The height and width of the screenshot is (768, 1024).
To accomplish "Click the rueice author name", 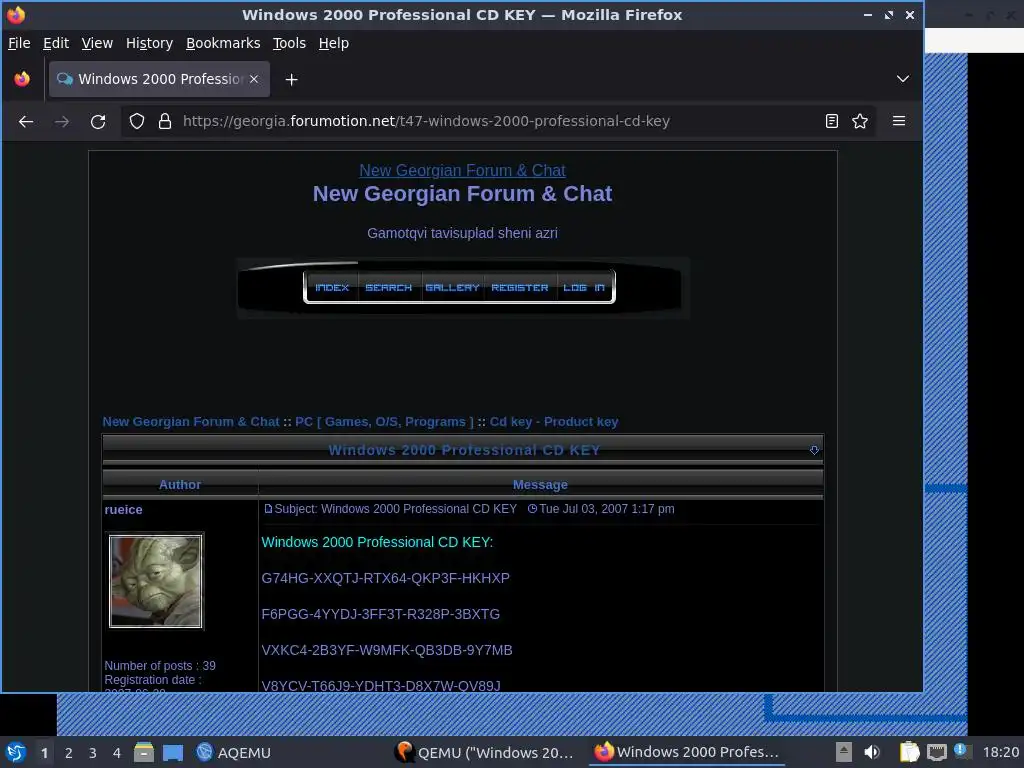I will click(123, 509).
